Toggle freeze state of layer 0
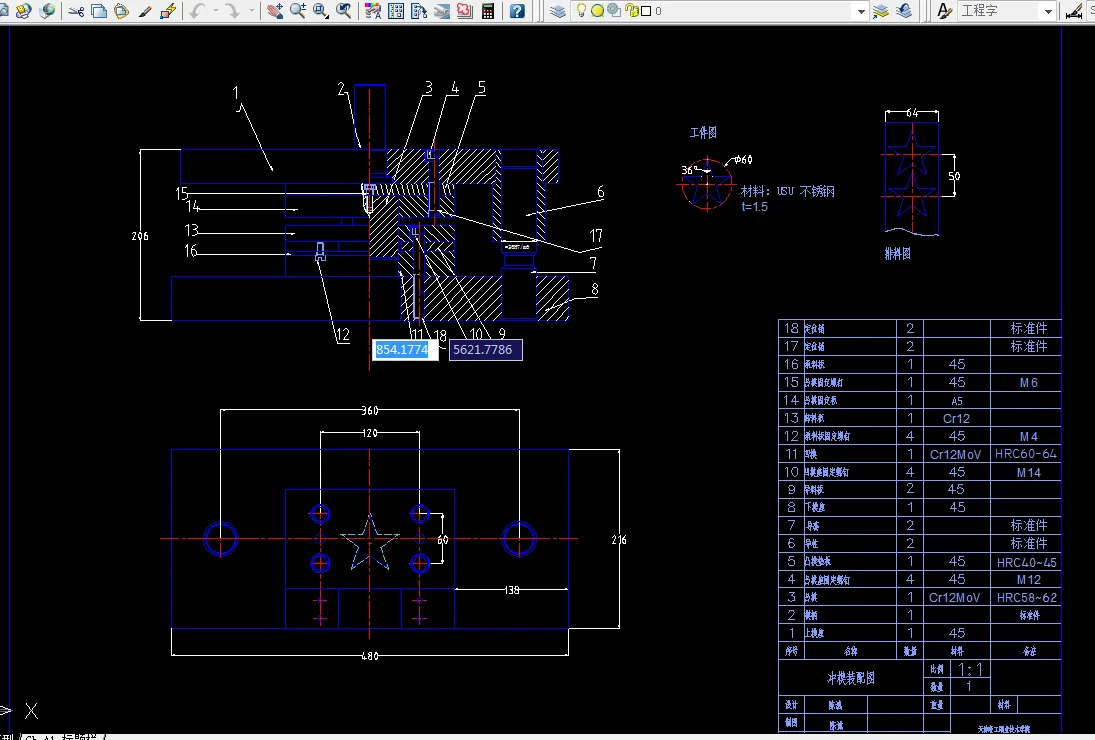This screenshot has height=740, width=1095. point(597,12)
